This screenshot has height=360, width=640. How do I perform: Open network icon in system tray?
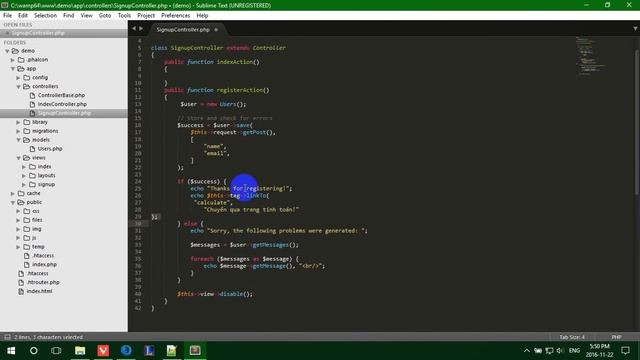point(549,351)
